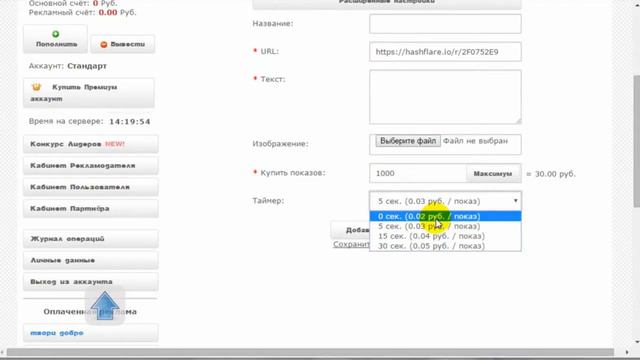
Task: Open Журнал операций menu item
Action: click(x=91, y=239)
